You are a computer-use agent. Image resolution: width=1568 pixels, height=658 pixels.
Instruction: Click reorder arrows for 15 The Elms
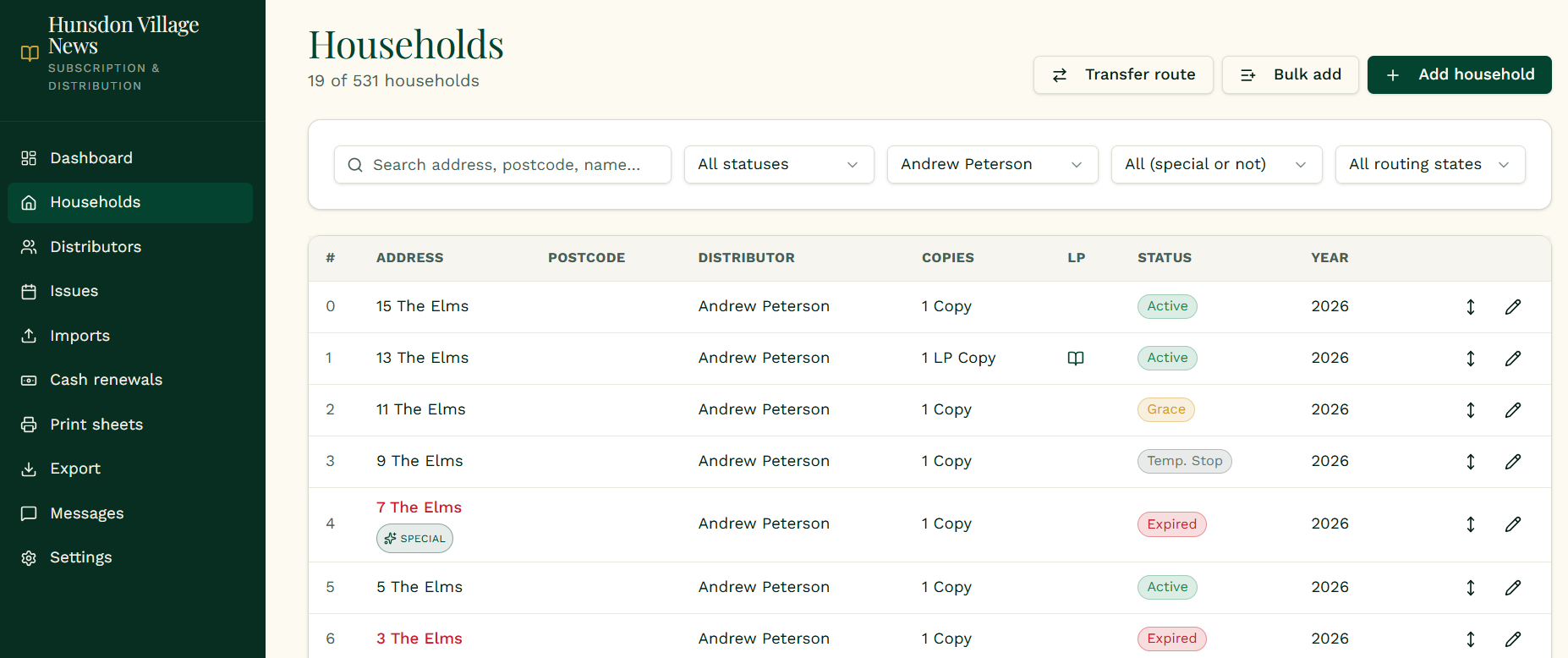tap(1471, 307)
